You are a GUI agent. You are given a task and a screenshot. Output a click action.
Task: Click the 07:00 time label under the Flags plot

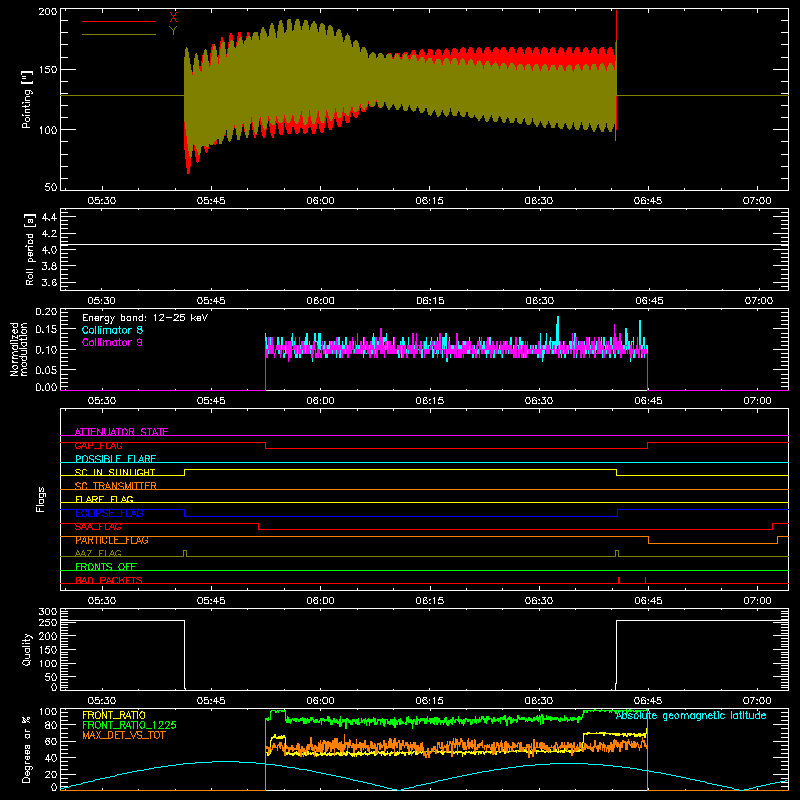(x=757, y=601)
